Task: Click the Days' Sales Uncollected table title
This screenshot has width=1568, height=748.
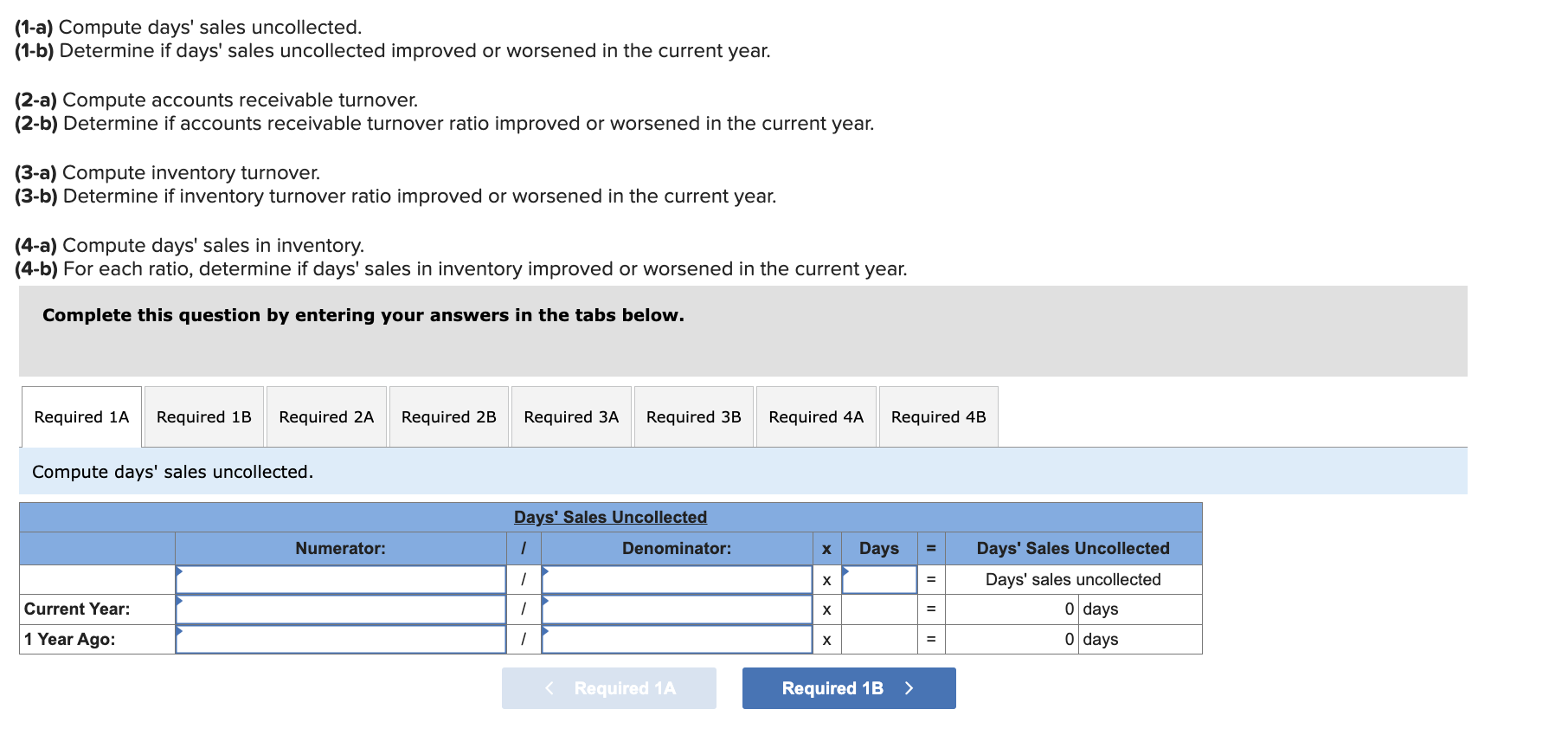Action: pyautogui.click(x=610, y=517)
